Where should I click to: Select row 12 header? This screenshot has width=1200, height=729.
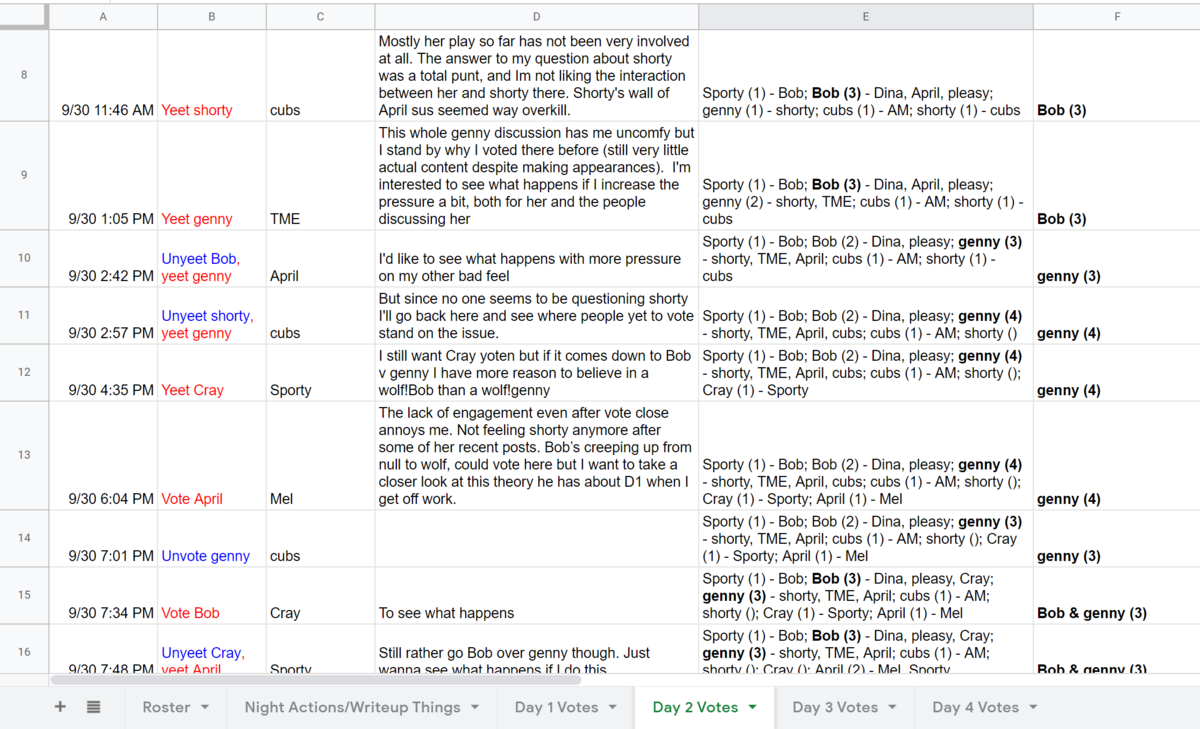(24, 373)
